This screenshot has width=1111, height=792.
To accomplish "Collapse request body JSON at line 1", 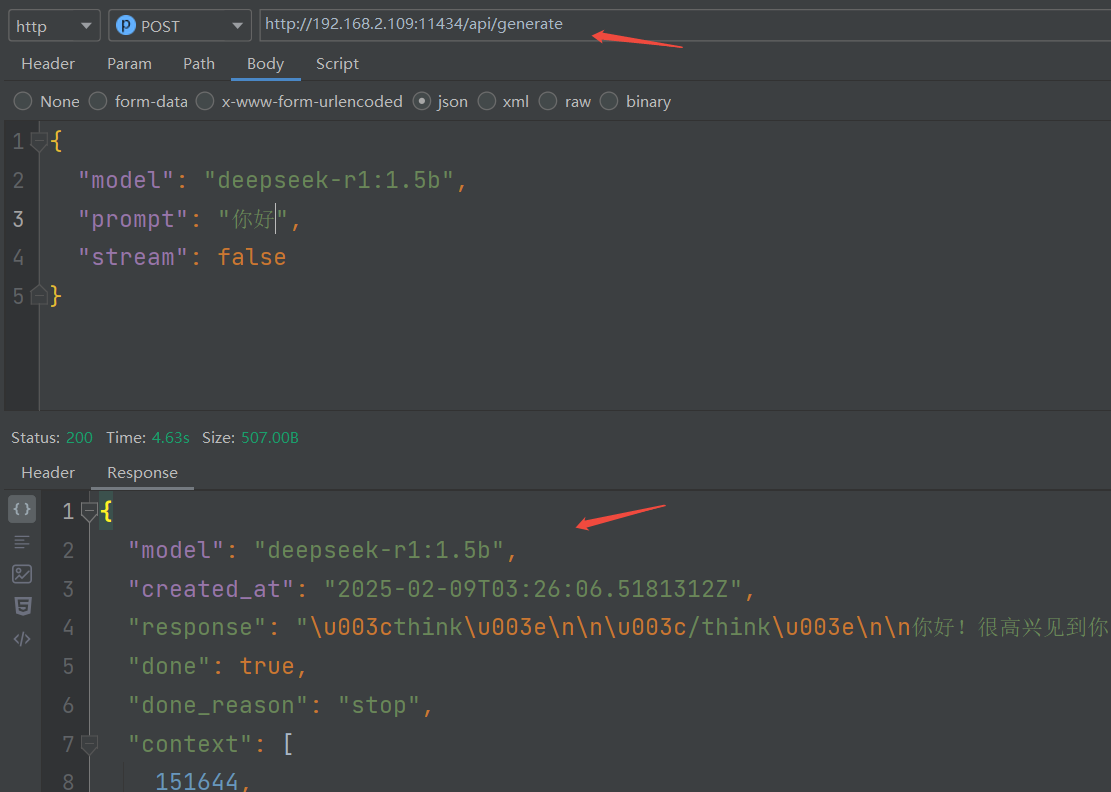I will coord(39,142).
